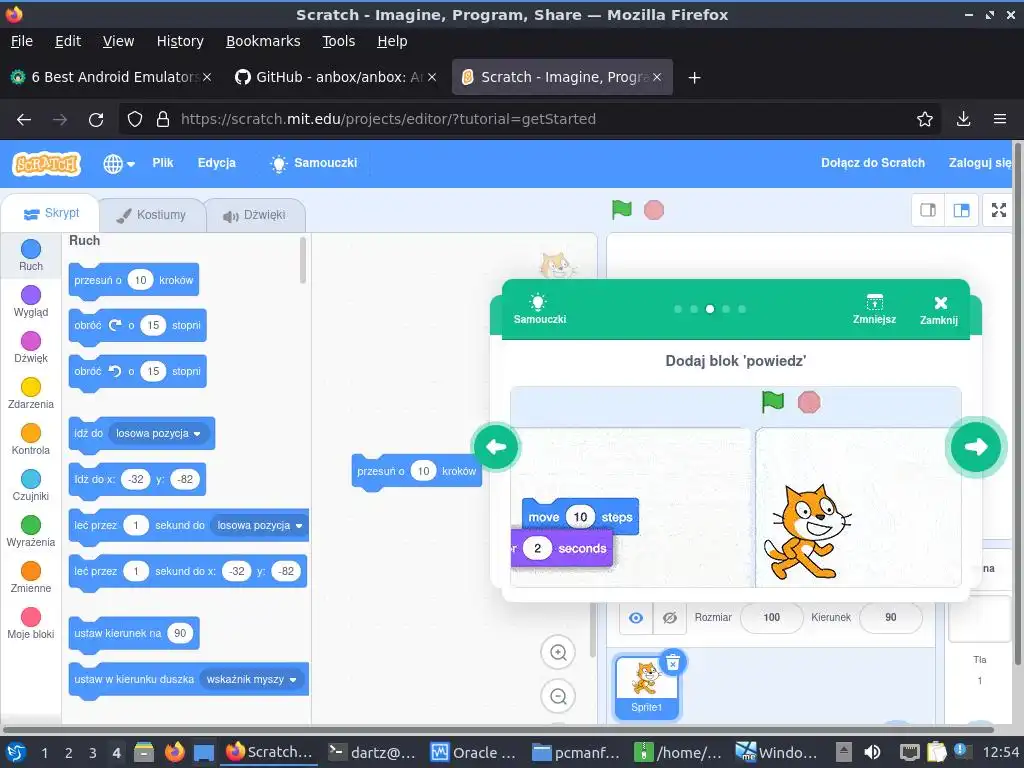The height and width of the screenshot is (768, 1024).
Task: Click the site security lock icon
Action: pos(163,119)
